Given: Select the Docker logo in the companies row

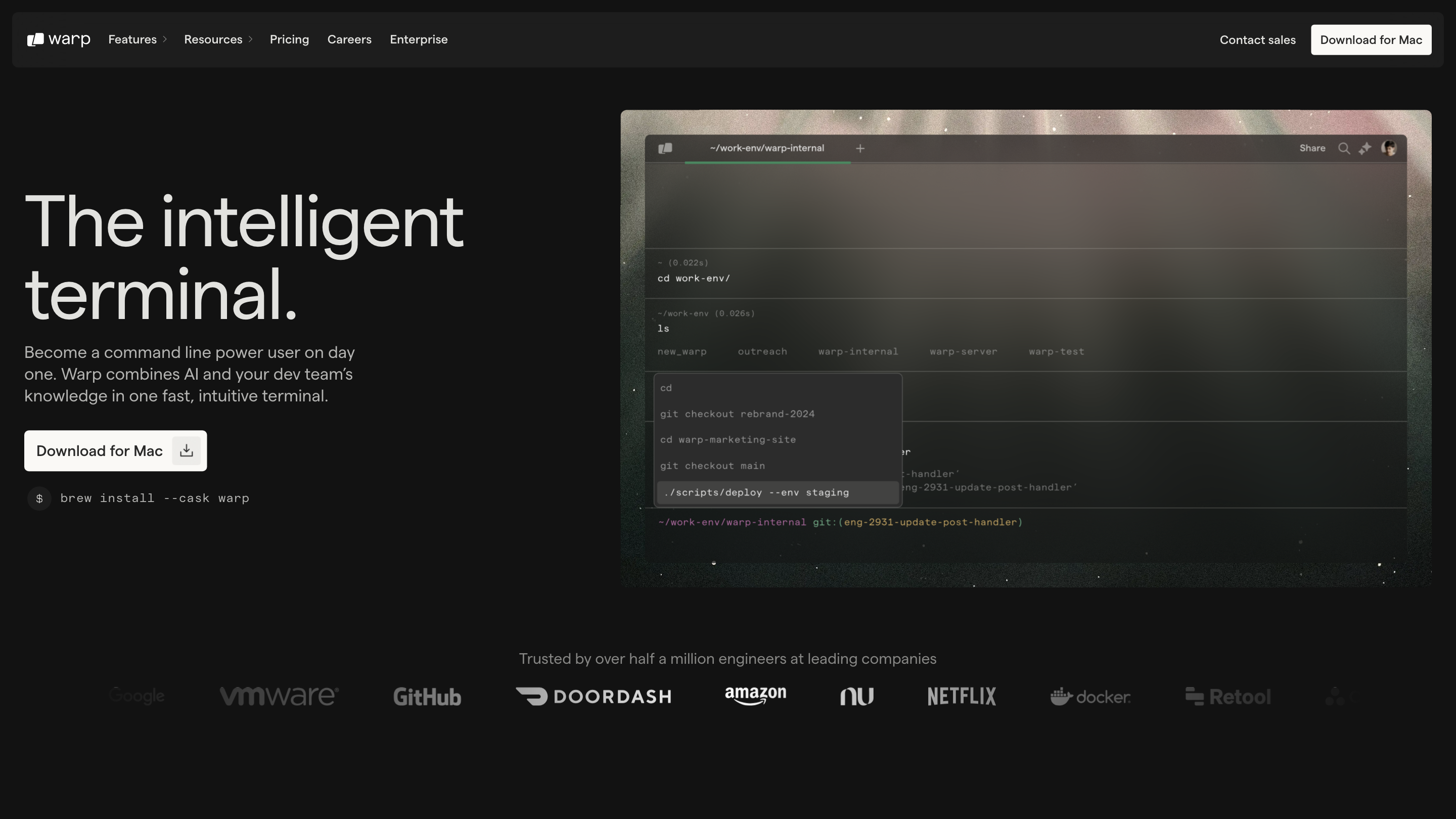Looking at the screenshot, I should pos(1090,696).
